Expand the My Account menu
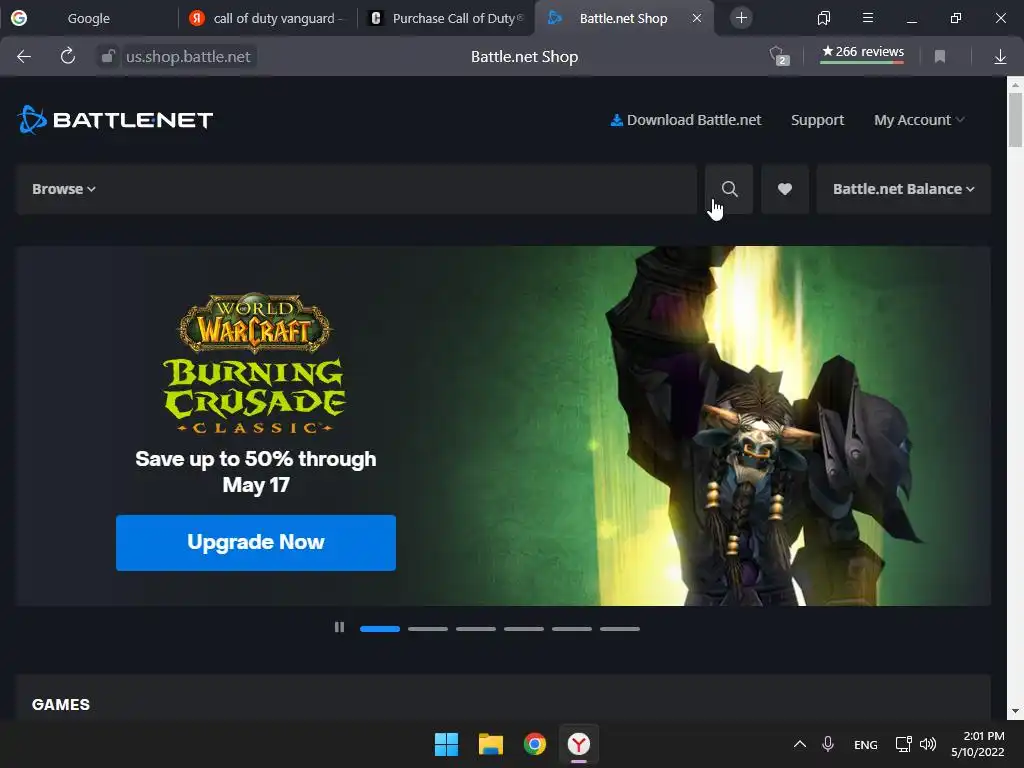 919,120
